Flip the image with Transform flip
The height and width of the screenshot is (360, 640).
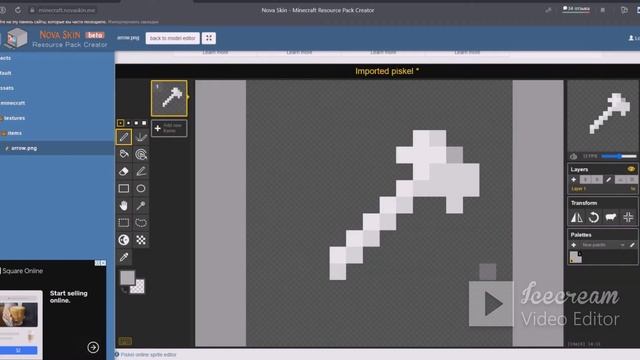pos(576,218)
